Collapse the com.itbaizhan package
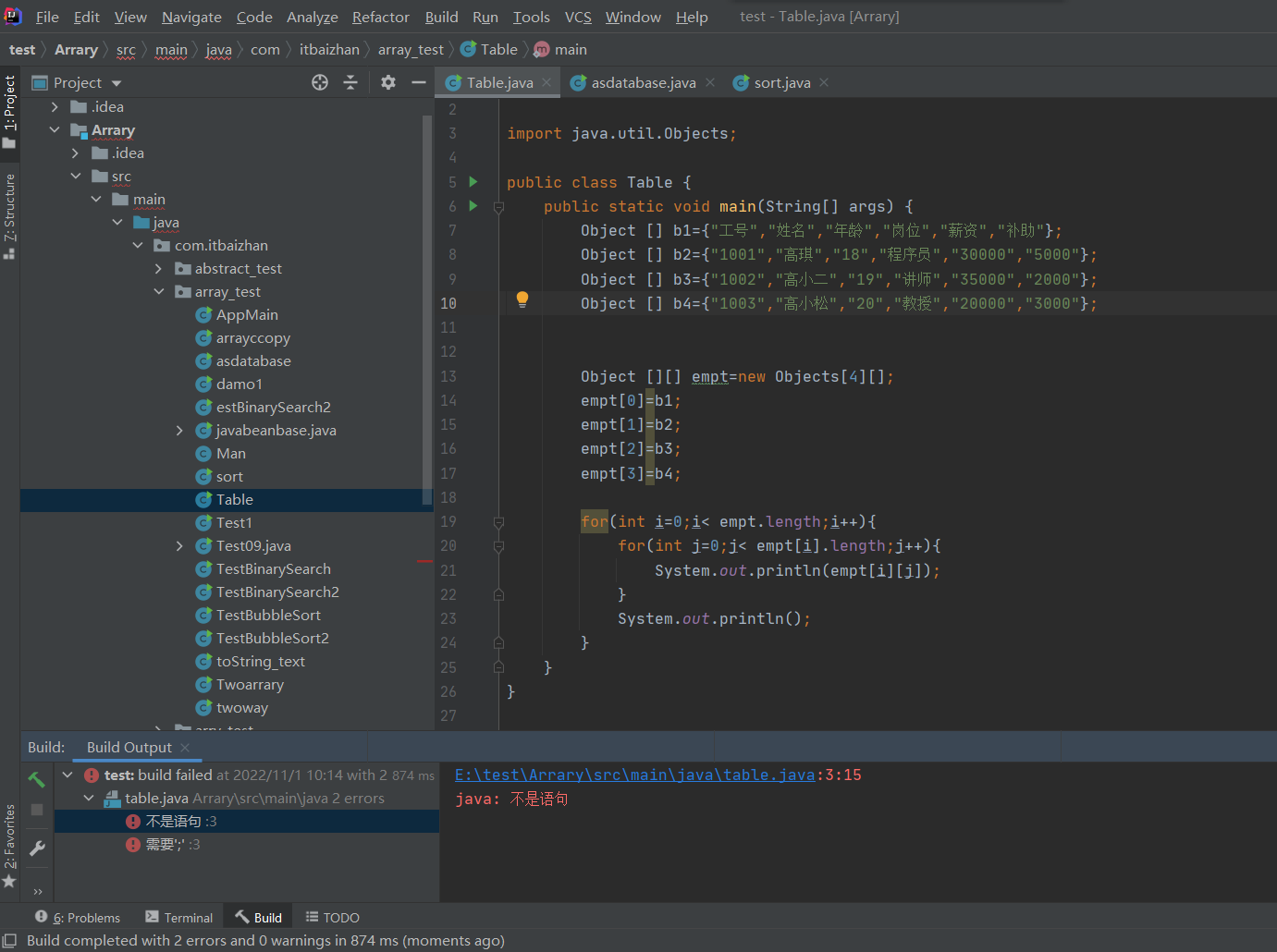This screenshot has height=952, width=1277. [x=138, y=246]
